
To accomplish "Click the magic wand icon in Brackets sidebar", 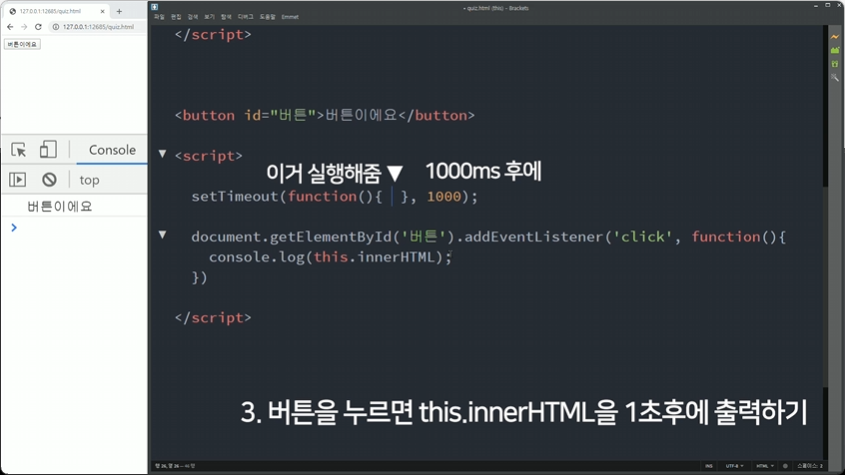I will click(835, 77).
